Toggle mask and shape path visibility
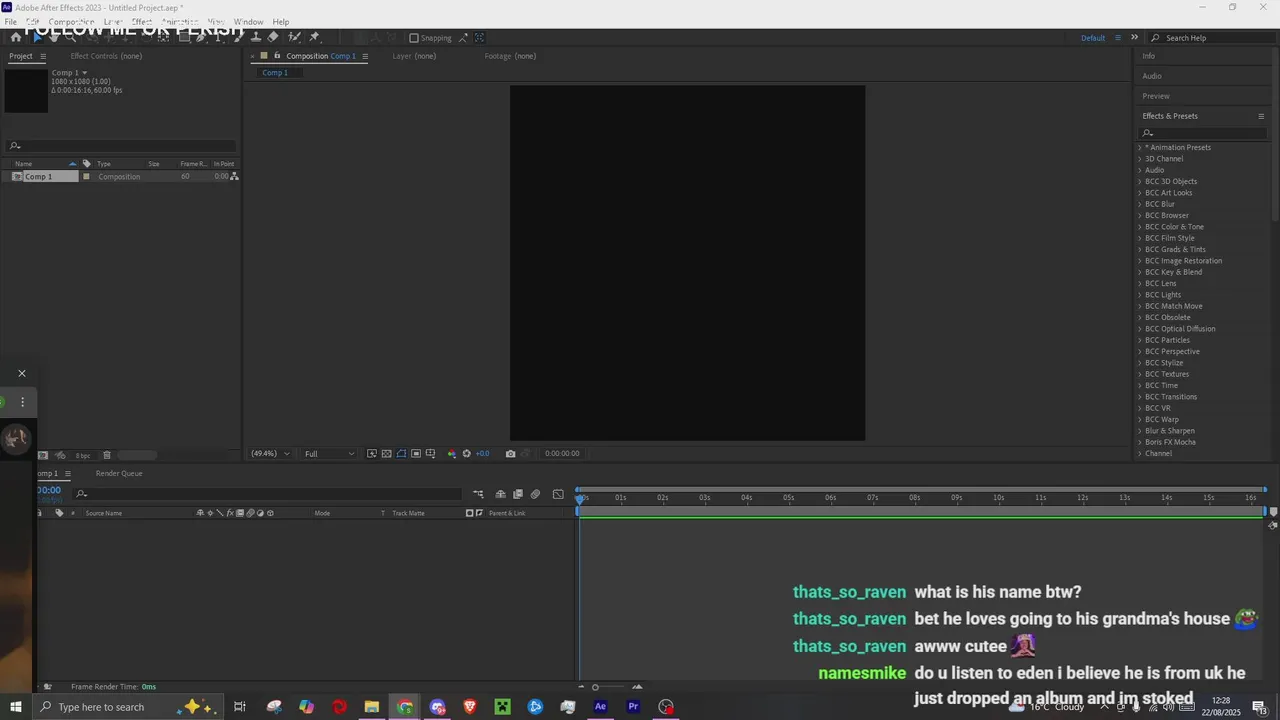The image size is (1280, 720). click(x=401, y=454)
